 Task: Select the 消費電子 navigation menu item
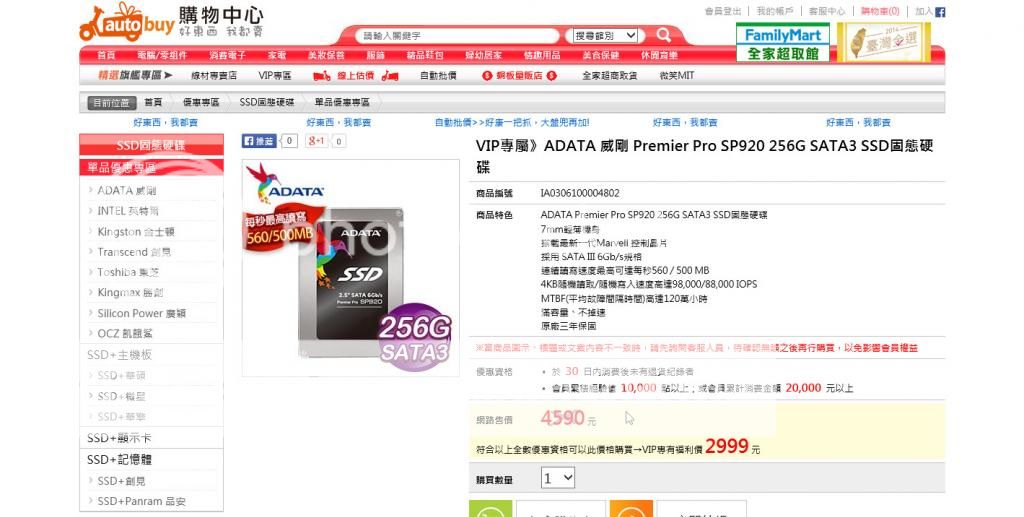pyautogui.click(x=227, y=55)
